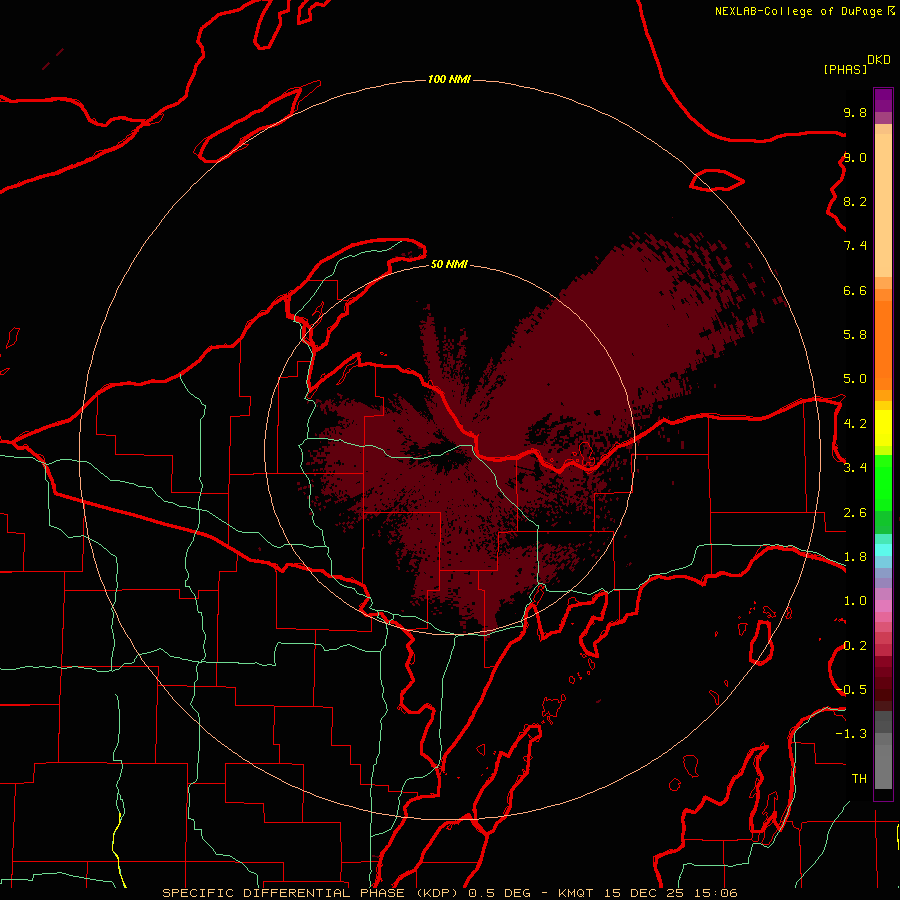Image resolution: width=900 pixels, height=900 pixels.
Task: Select the -0.5 scale value
Action: tap(851, 690)
